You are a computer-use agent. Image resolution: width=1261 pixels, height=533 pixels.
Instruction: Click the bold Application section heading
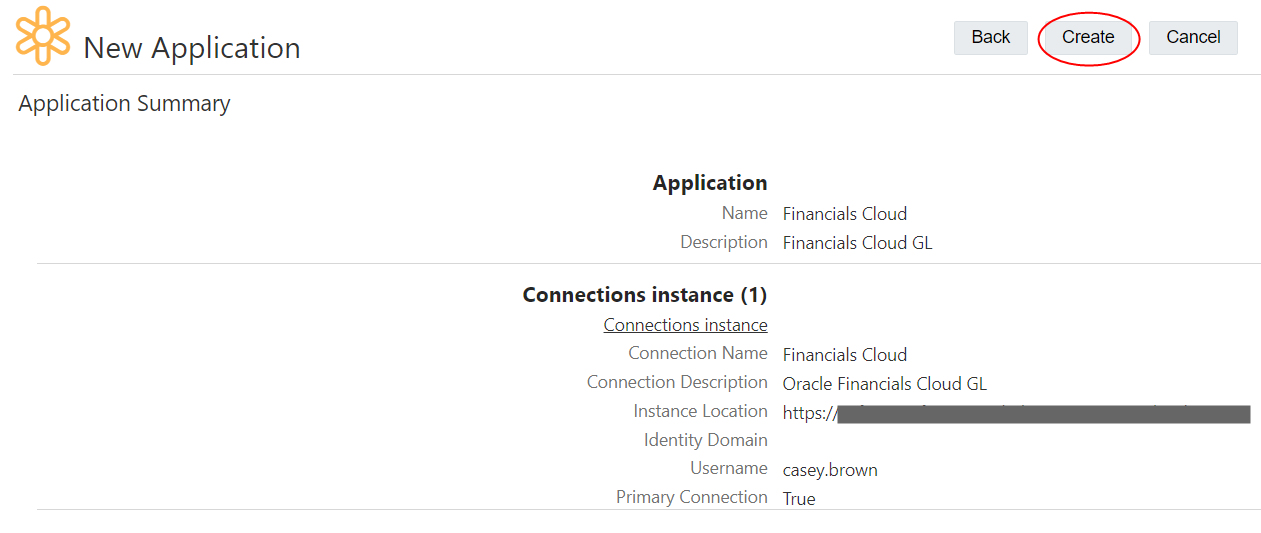(x=710, y=183)
